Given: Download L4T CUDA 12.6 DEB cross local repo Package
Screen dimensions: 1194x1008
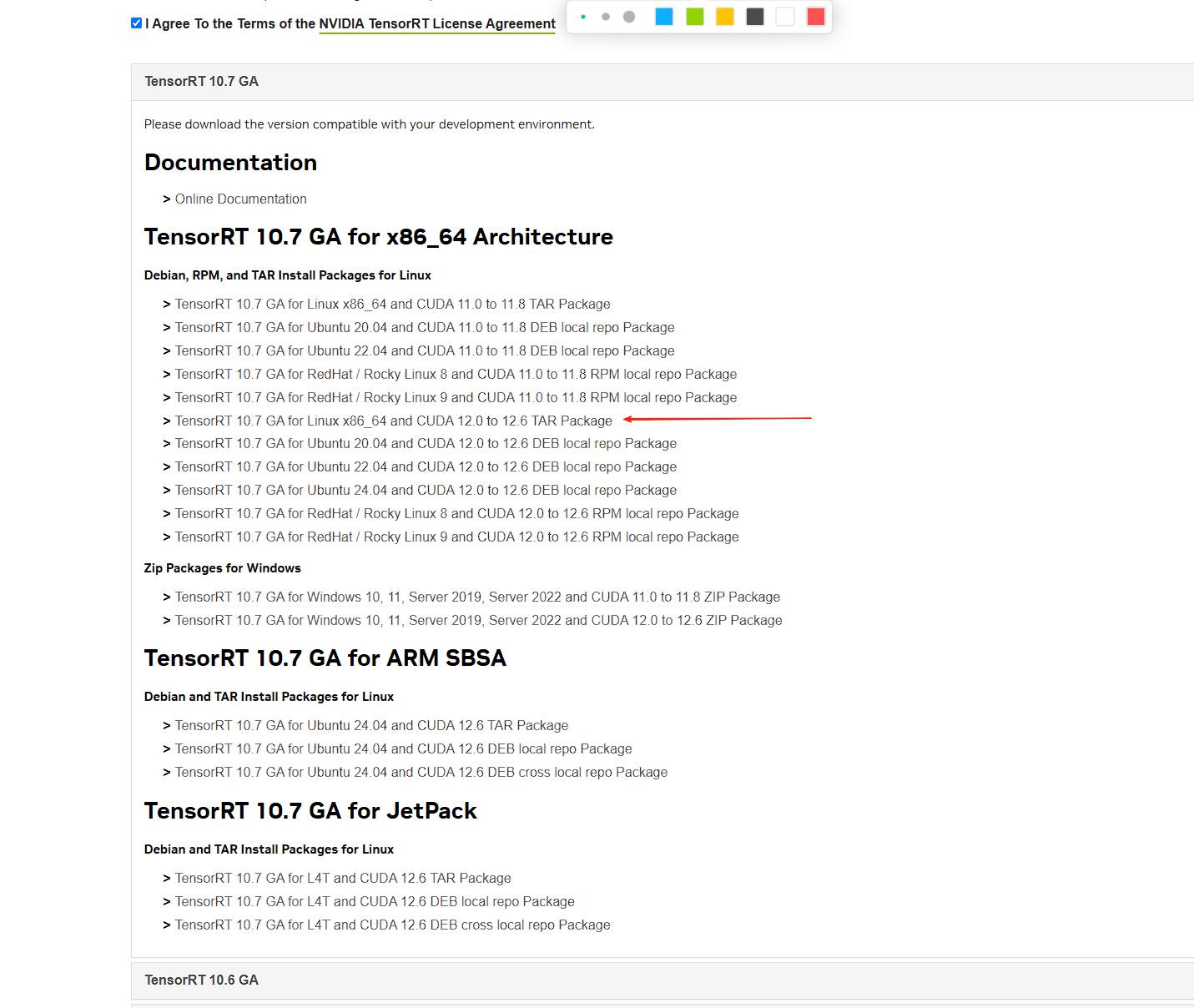Looking at the screenshot, I should 392,925.
